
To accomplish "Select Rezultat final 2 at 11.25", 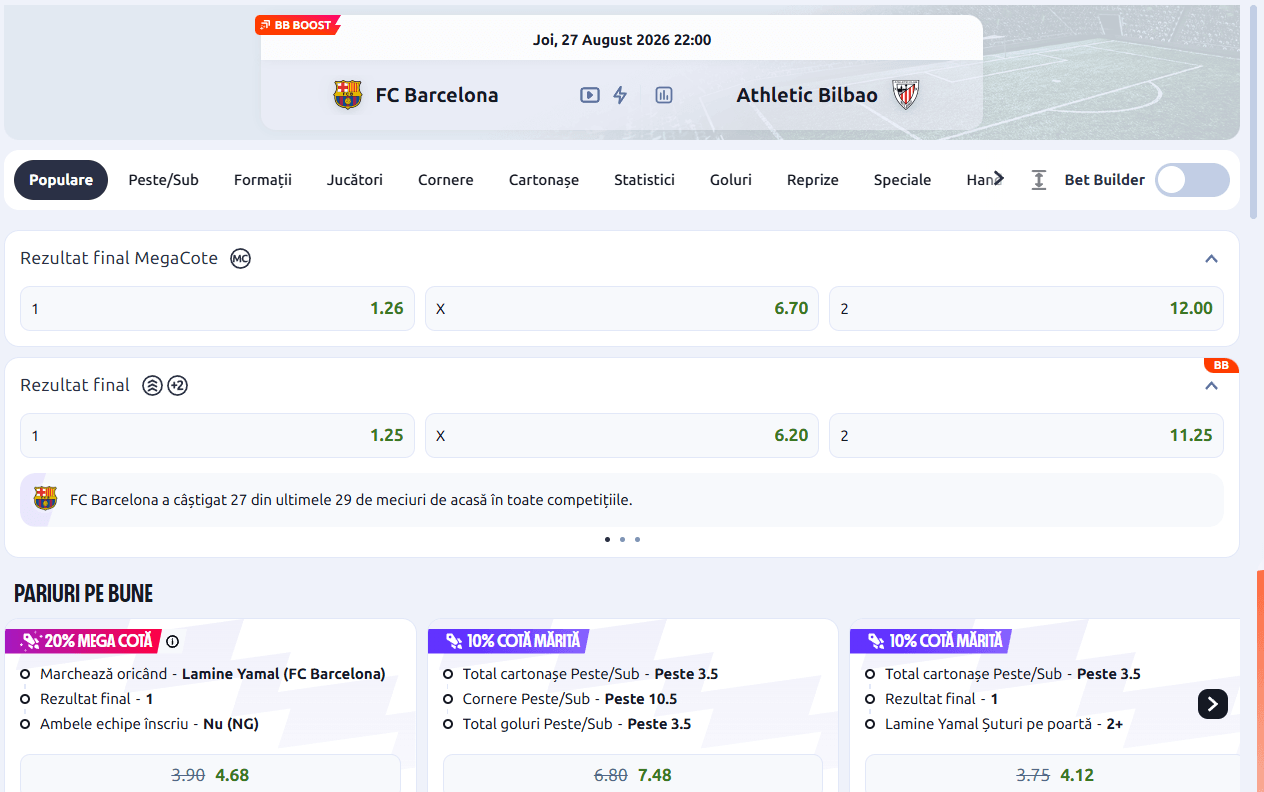I will point(1026,435).
